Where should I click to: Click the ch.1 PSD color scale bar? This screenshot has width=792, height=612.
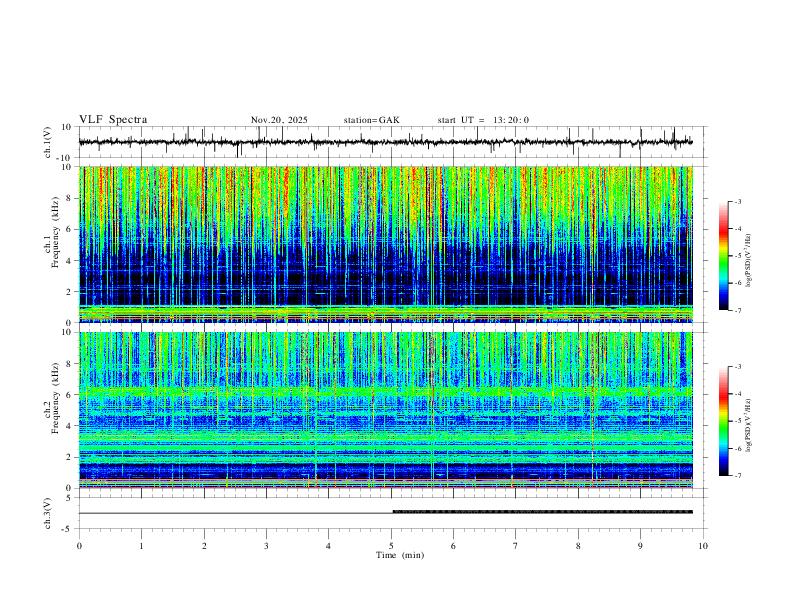724,255
